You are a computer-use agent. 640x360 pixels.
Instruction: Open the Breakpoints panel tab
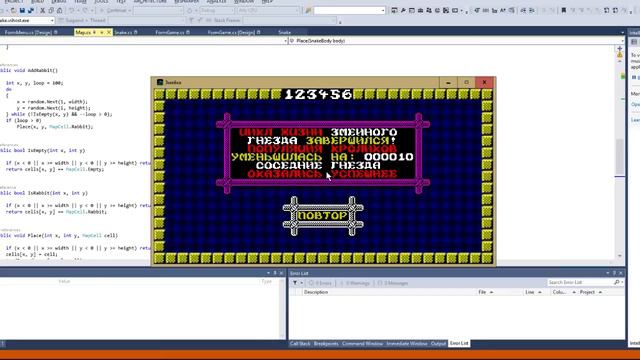[326, 344]
